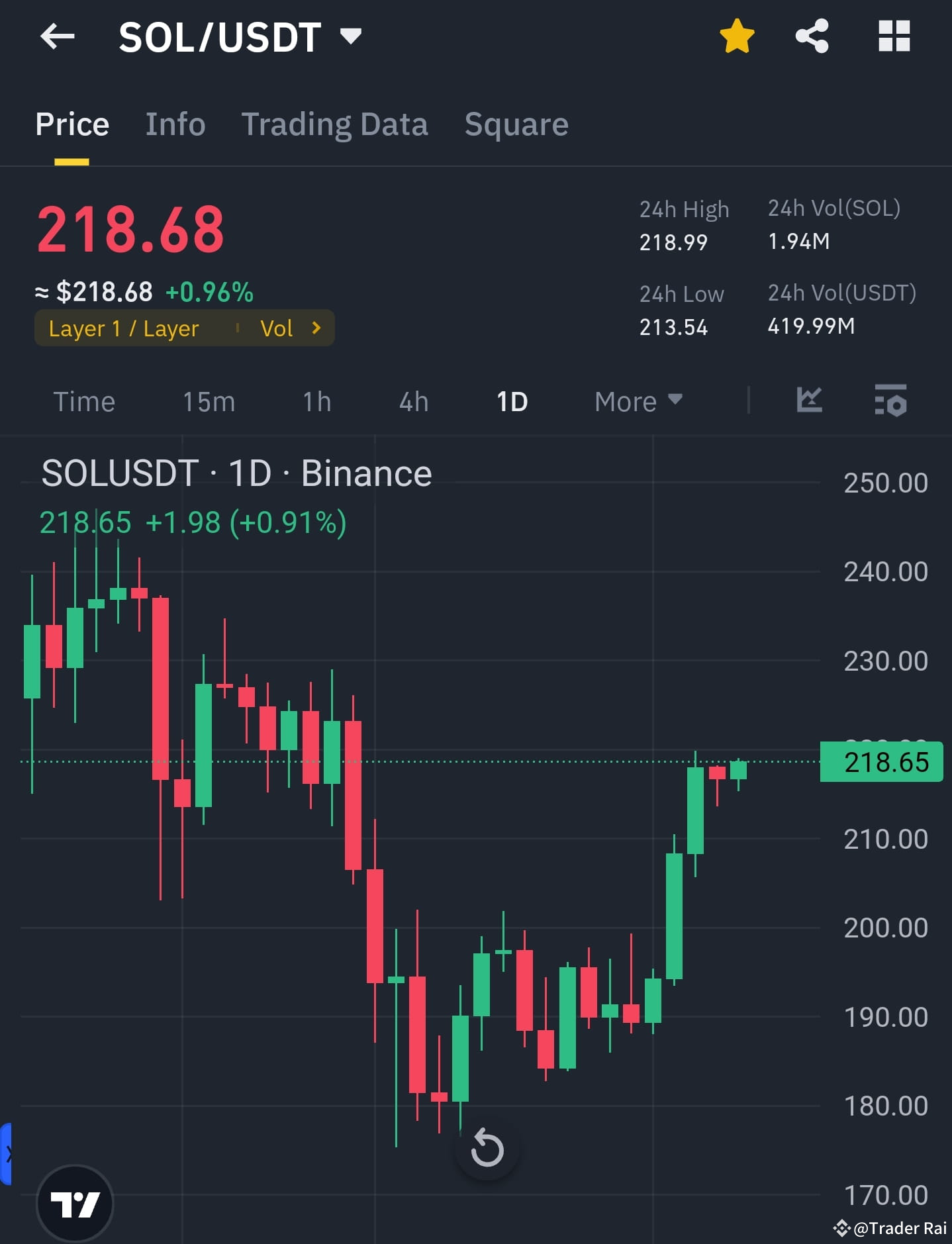This screenshot has height=1244, width=952.
Task: Open the Square tab
Action: [516, 124]
